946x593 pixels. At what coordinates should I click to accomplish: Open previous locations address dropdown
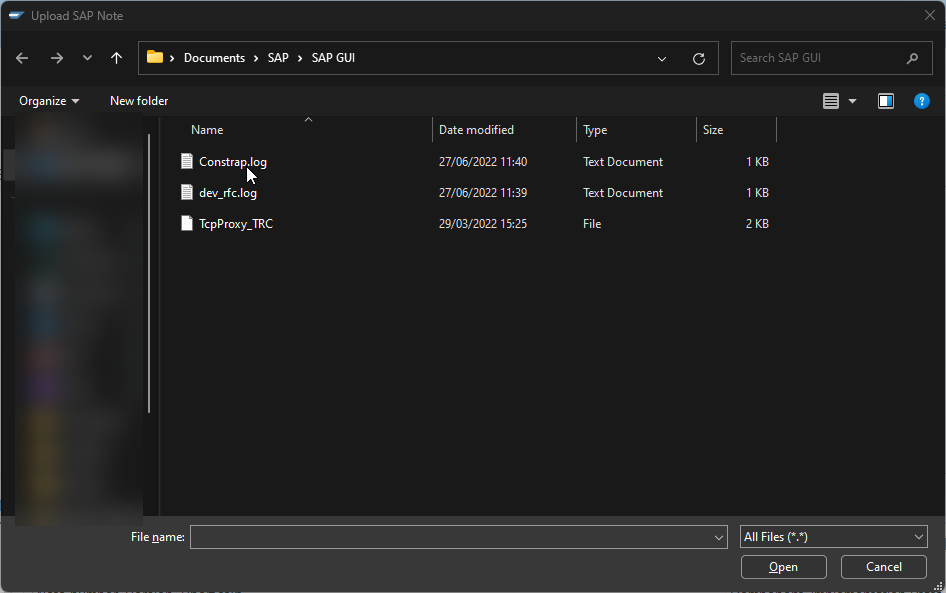pyautogui.click(x=662, y=59)
